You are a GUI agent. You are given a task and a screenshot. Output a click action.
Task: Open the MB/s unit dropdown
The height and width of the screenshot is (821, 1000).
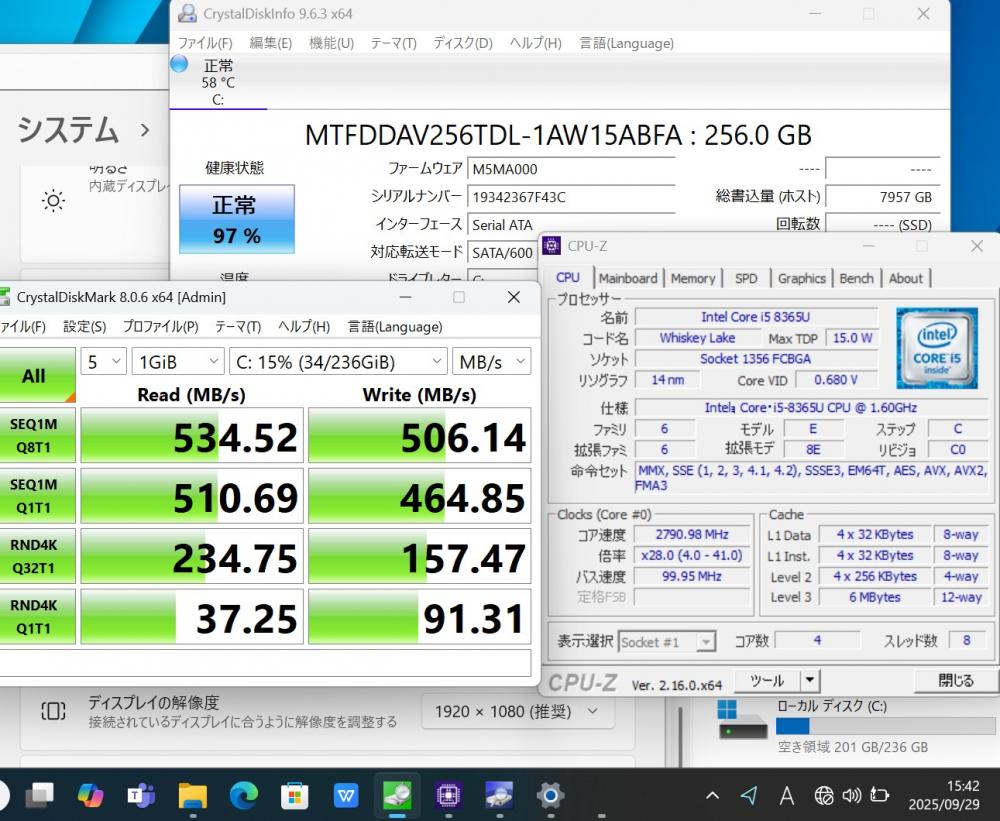490,362
